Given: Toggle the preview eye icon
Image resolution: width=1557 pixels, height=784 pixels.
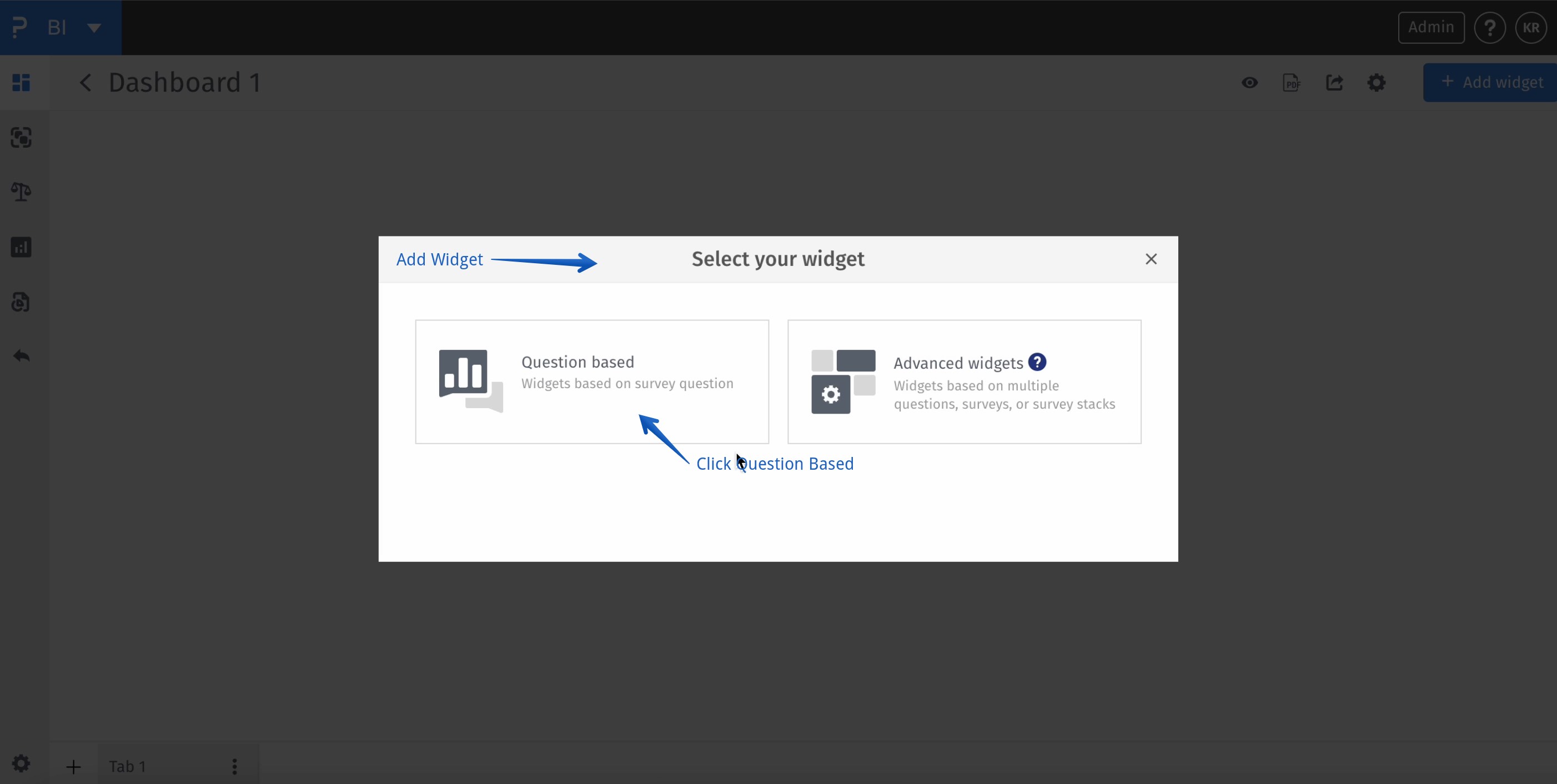Looking at the screenshot, I should (1249, 82).
